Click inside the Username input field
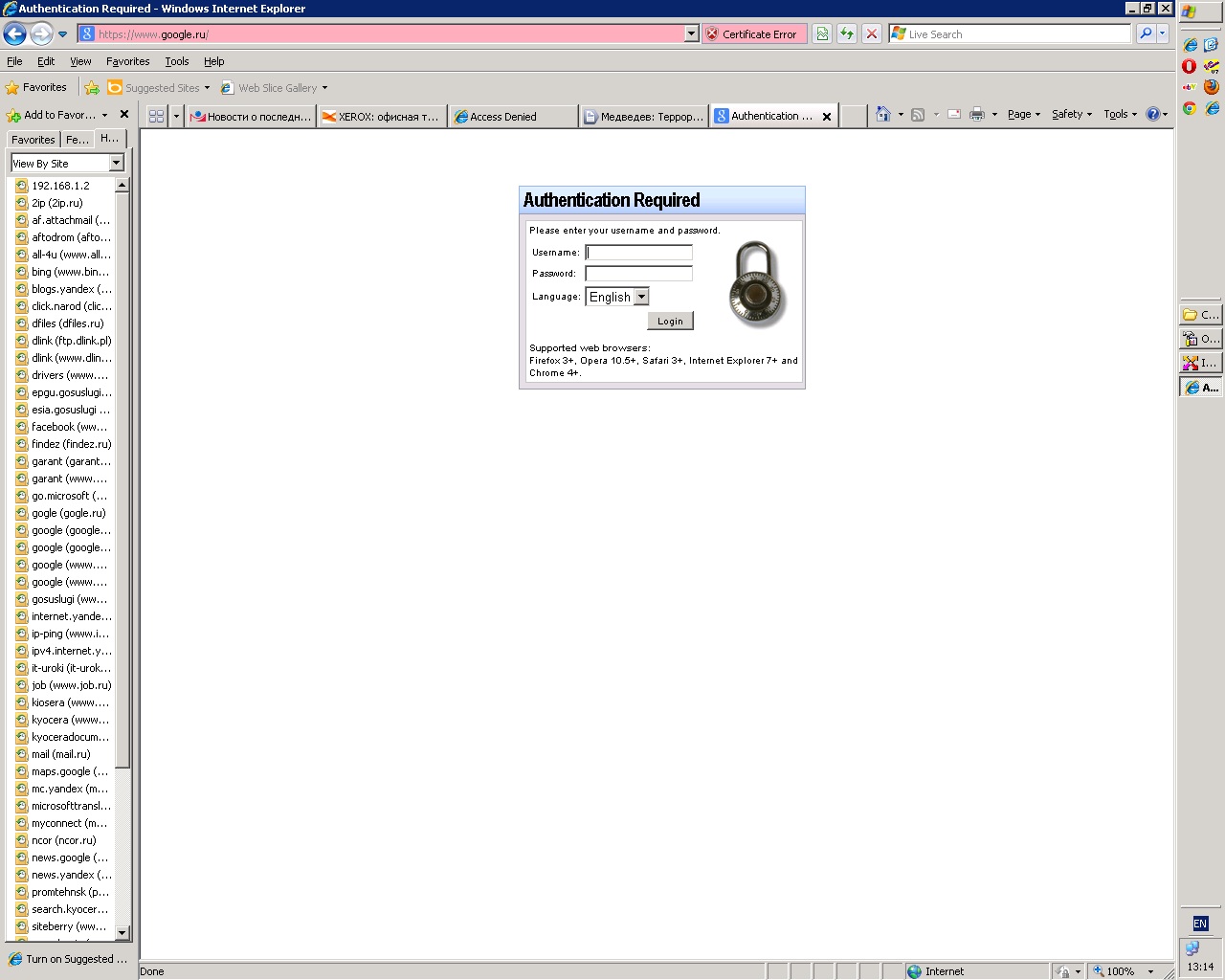Viewport: 1225px width, 980px height. tap(638, 253)
